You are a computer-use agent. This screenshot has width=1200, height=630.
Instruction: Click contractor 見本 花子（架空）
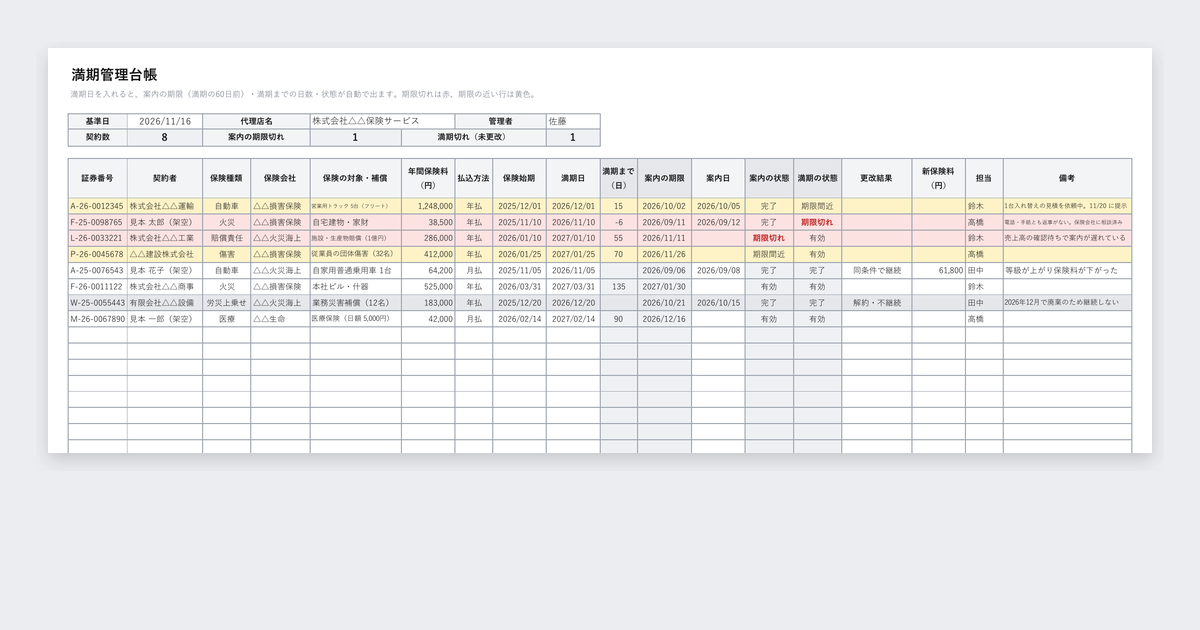(164, 270)
